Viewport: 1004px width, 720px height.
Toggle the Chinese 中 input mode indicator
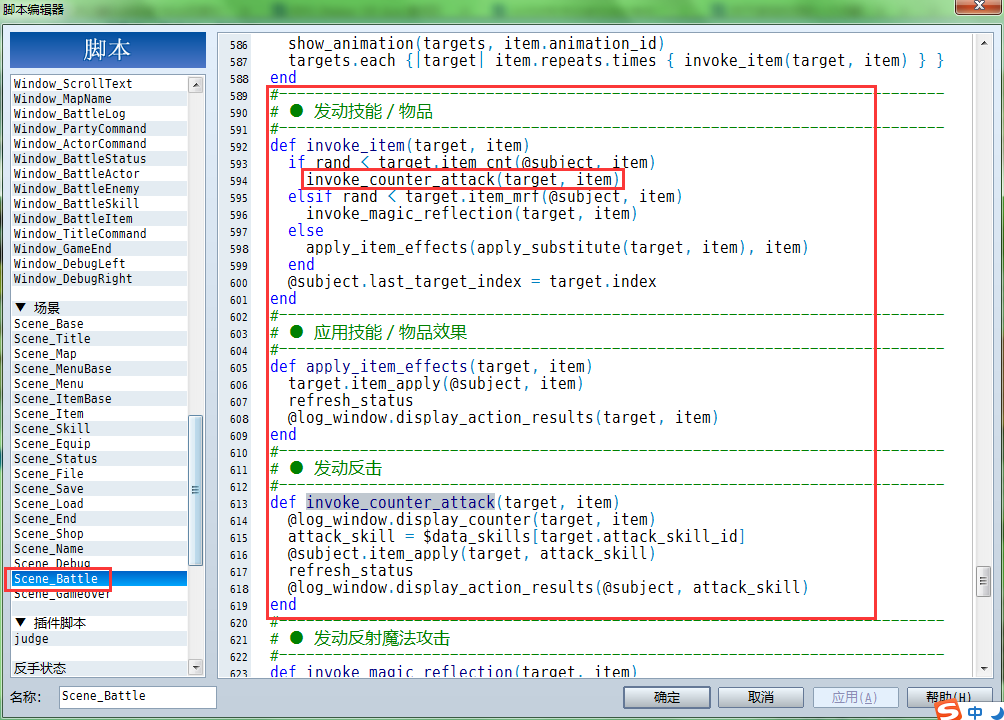click(975, 712)
